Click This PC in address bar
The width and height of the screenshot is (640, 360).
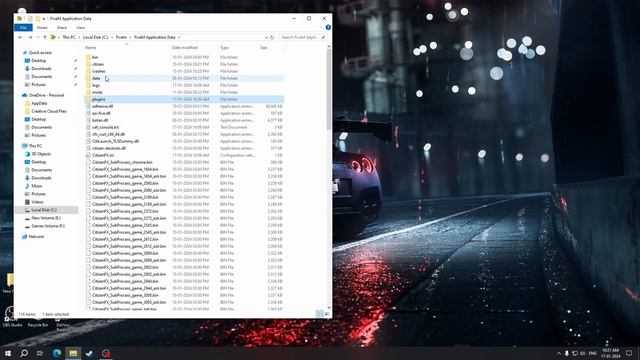click(x=69, y=37)
